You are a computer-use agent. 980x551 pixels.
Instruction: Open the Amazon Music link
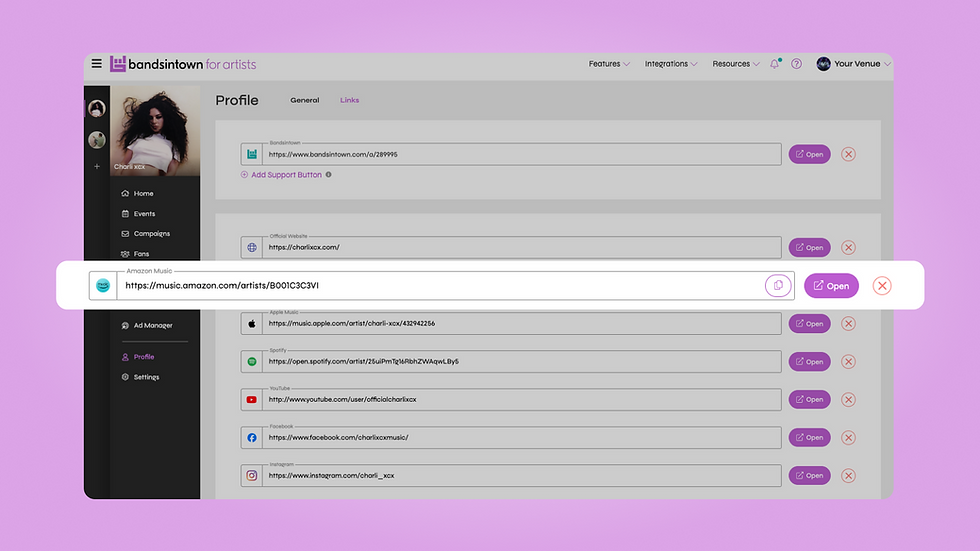click(831, 285)
